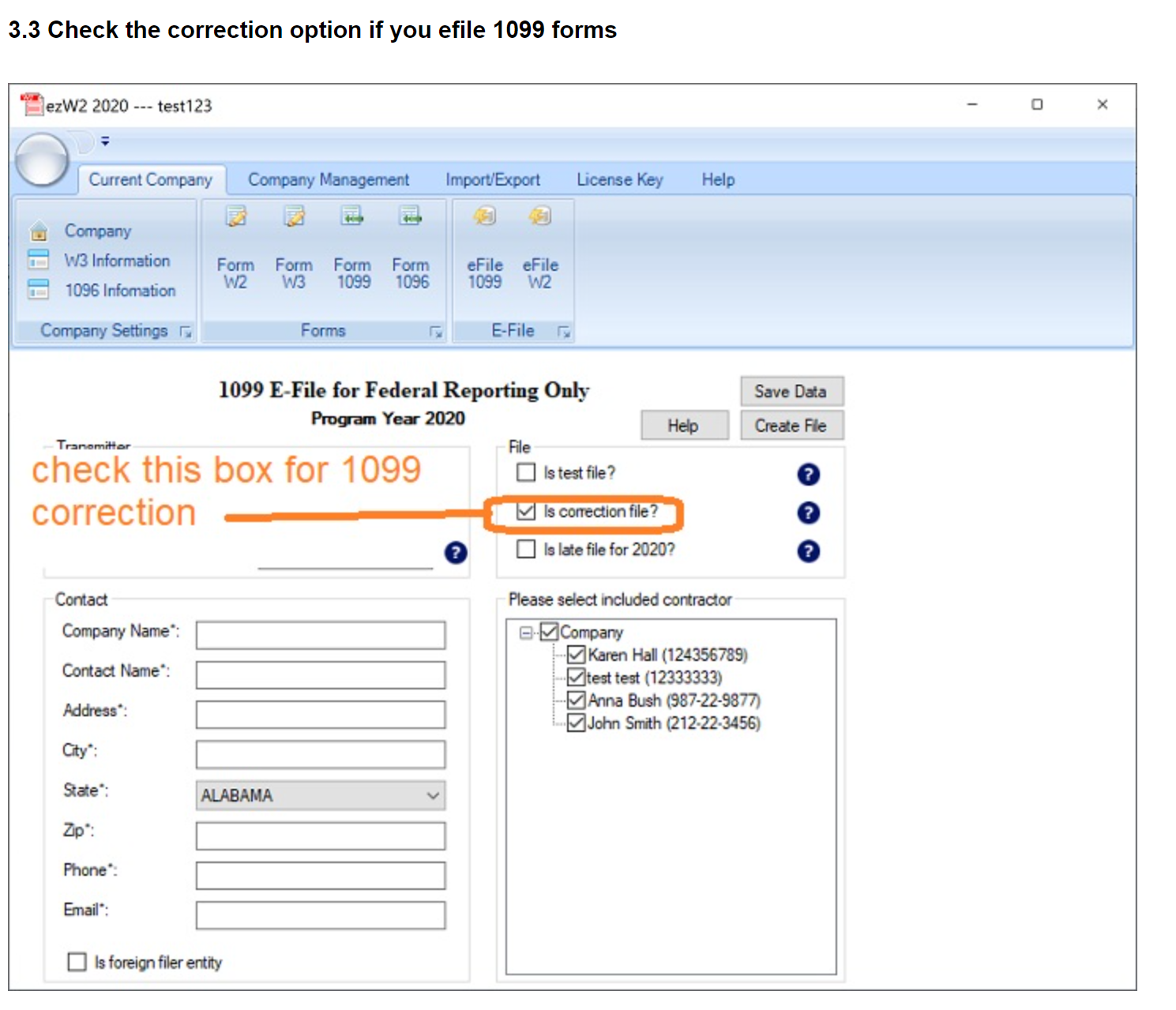1176x1010 pixels.
Task: Click the Help button beside Create File
Action: (684, 426)
